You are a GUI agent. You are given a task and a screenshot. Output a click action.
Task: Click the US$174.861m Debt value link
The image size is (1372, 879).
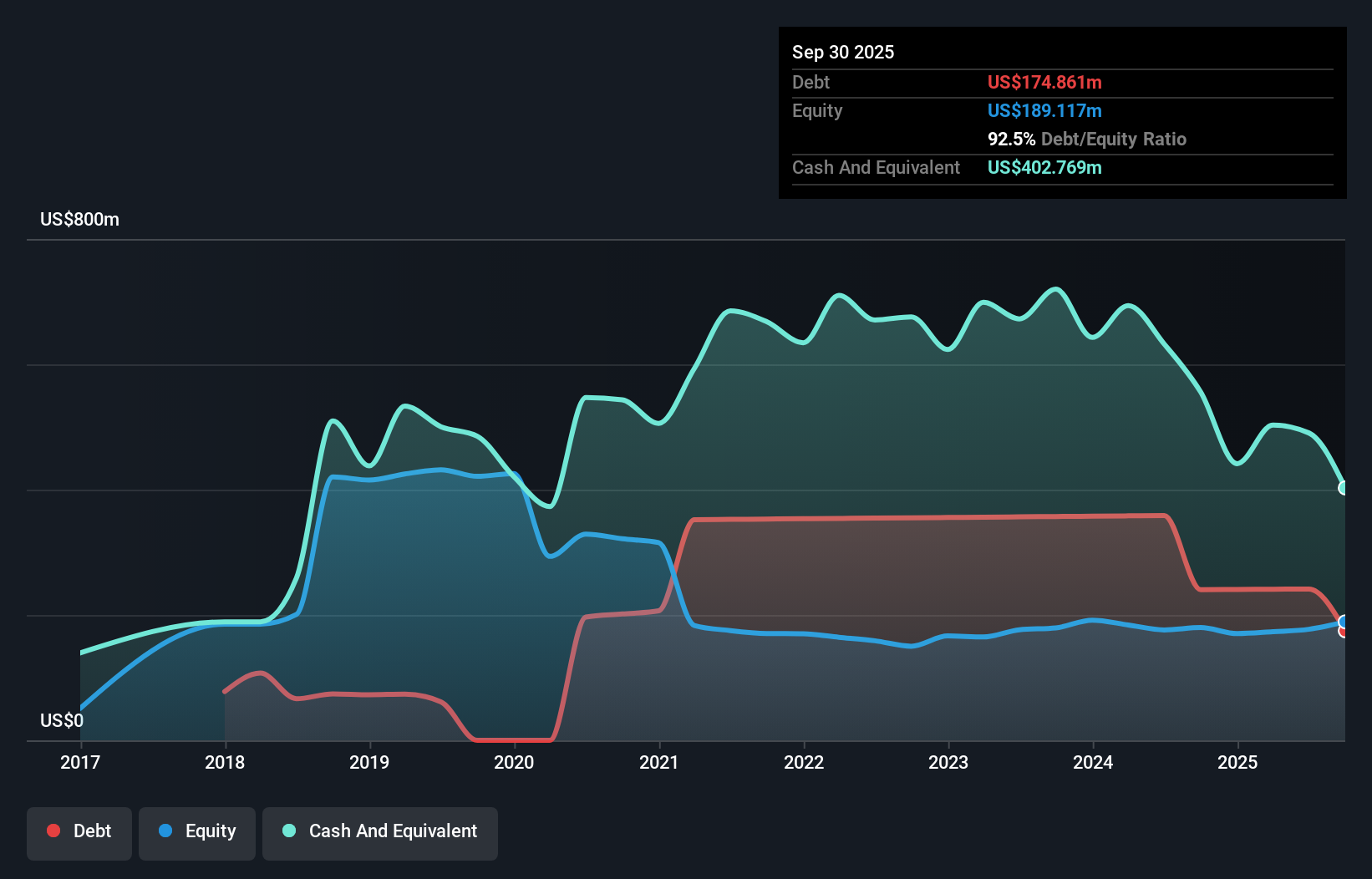pos(1044,82)
